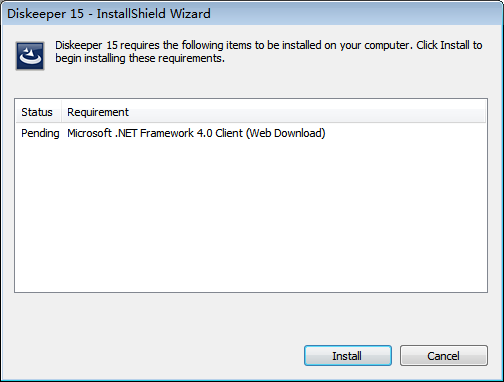Click the 'Framework 4.0' text in the list
Image resolution: width=504 pixels, height=382 pixels.
(x=176, y=133)
